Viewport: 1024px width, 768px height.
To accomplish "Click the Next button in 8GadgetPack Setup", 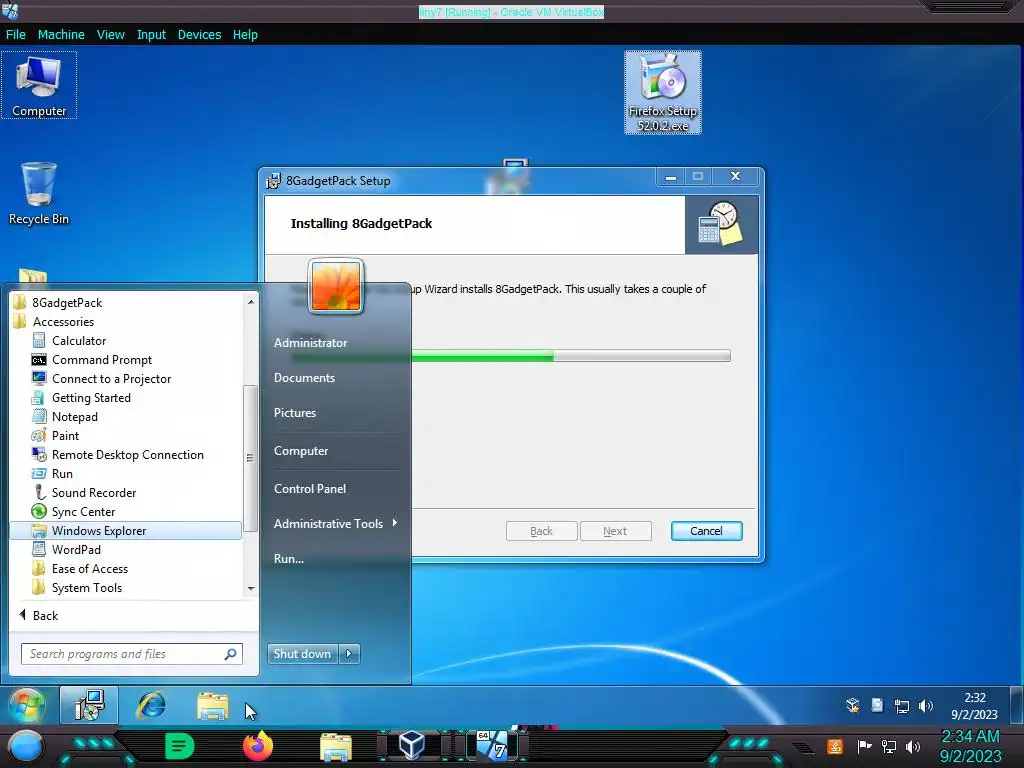I will [615, 531].
